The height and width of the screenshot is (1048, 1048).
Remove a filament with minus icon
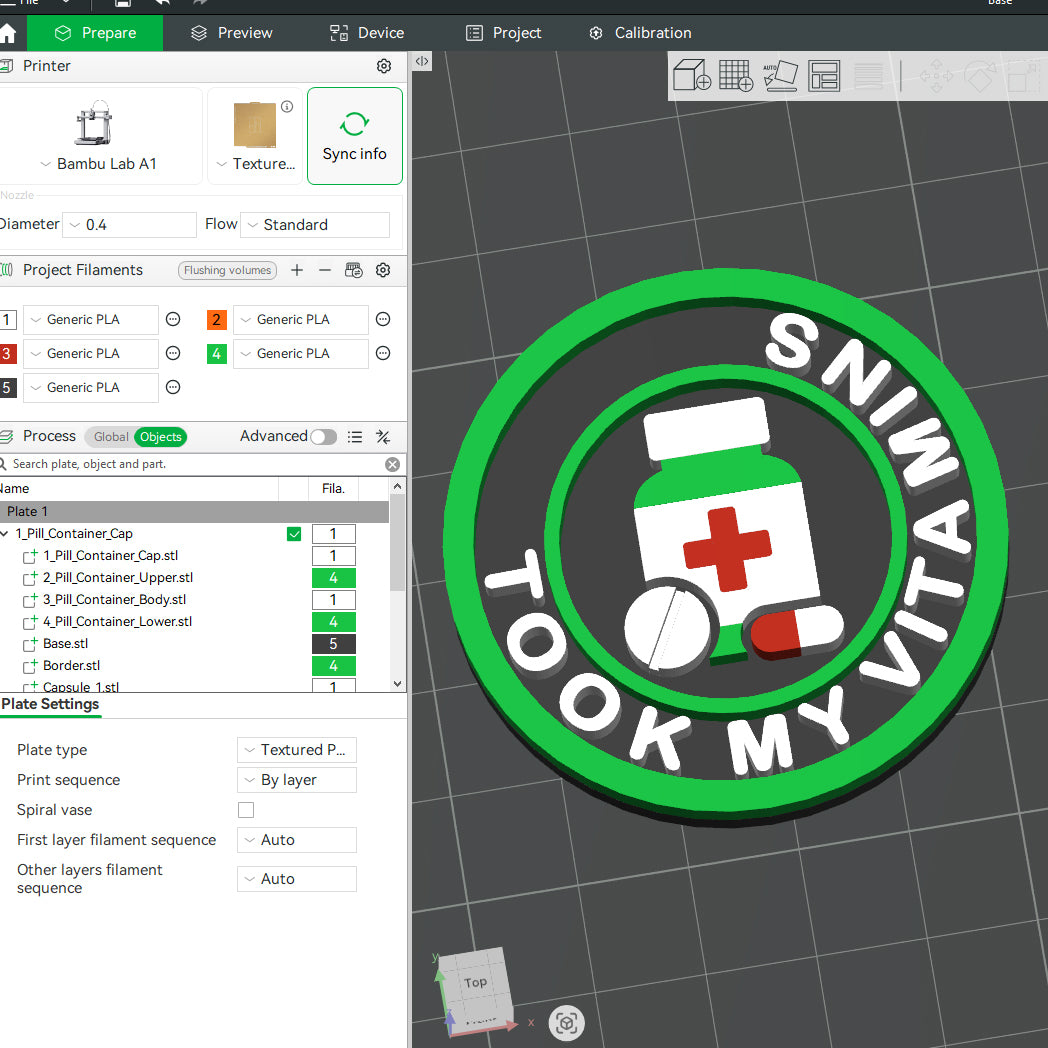(x=325, y=270)
